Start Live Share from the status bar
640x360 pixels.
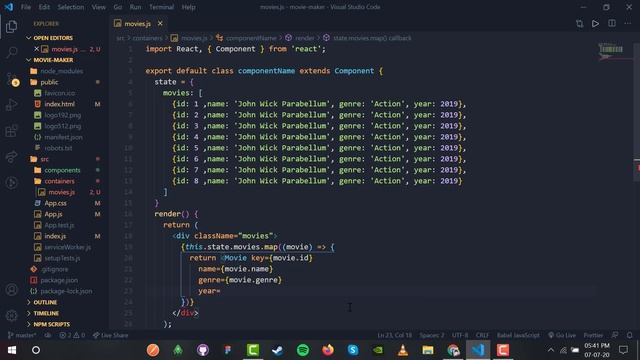110,335
